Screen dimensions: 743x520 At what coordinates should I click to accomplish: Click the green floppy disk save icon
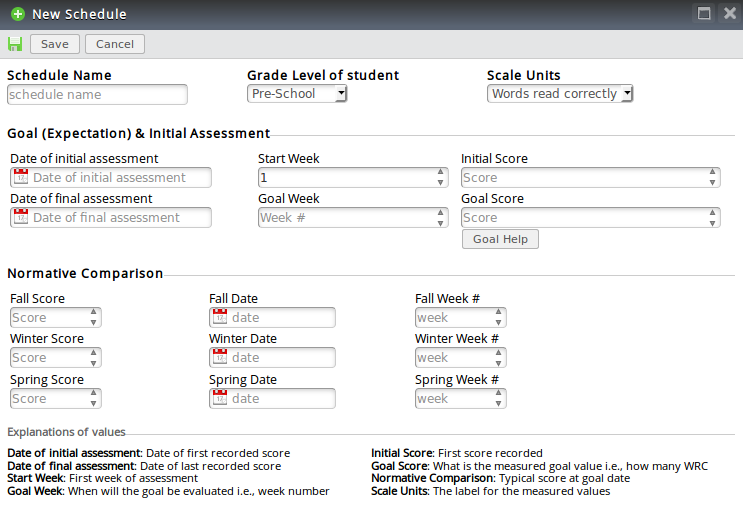click(x=15, y=44)
